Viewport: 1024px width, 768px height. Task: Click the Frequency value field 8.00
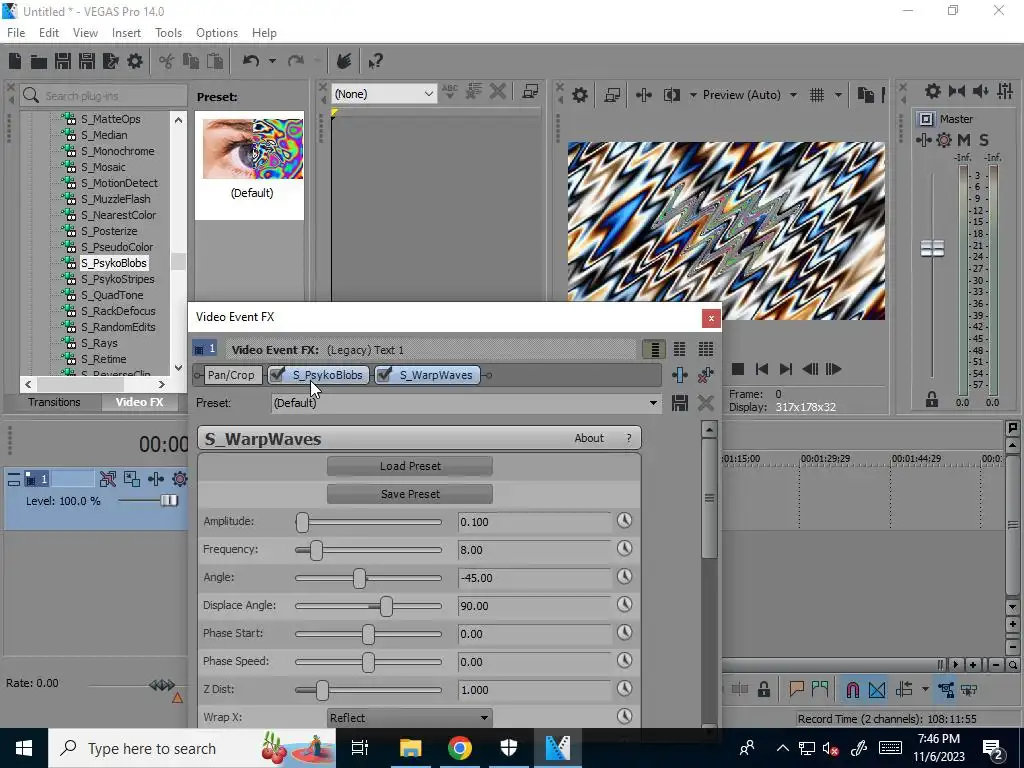pos(534,550)
